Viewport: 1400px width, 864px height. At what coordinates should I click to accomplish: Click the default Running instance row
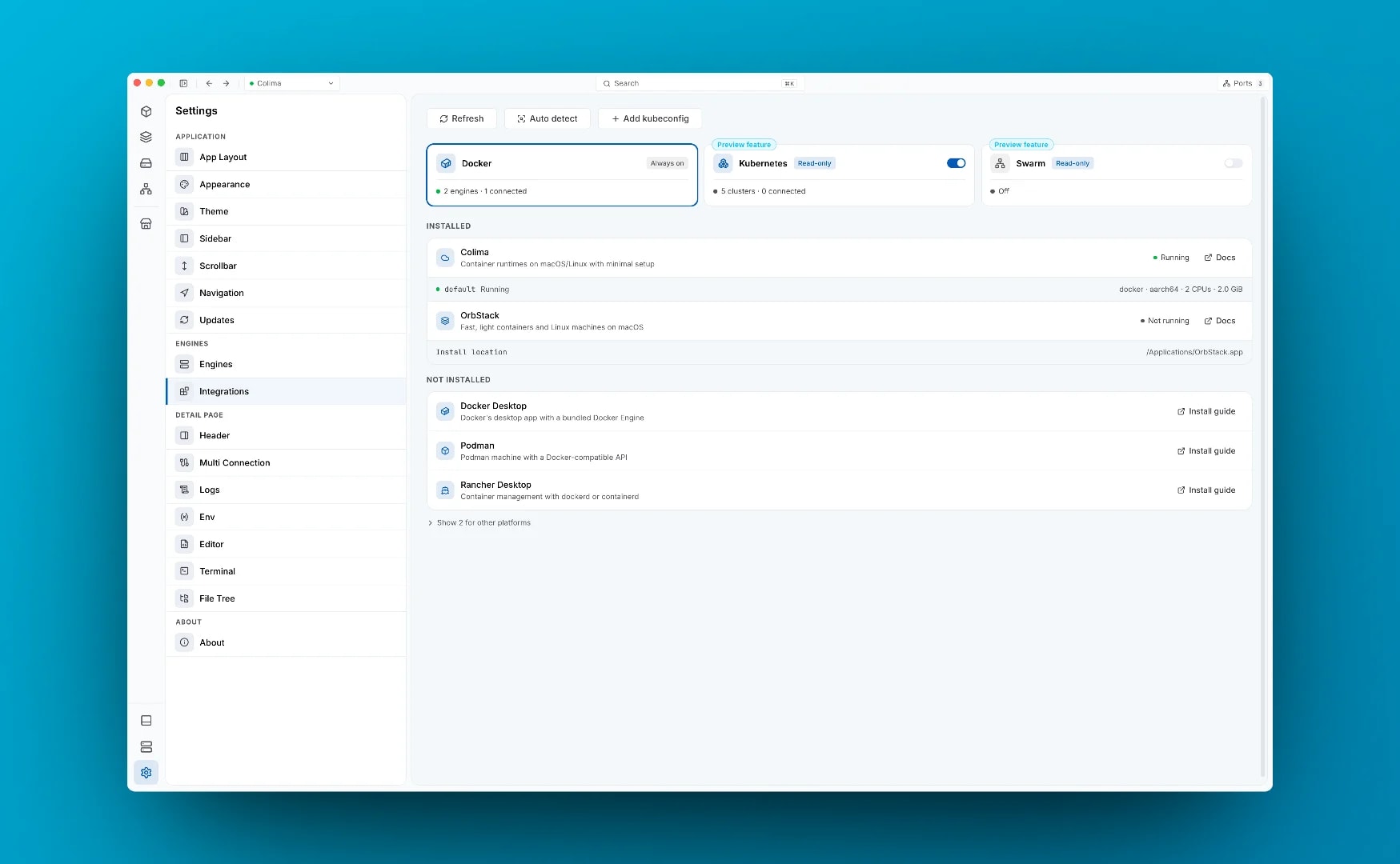pyautogui.click(x=839, y=290)
